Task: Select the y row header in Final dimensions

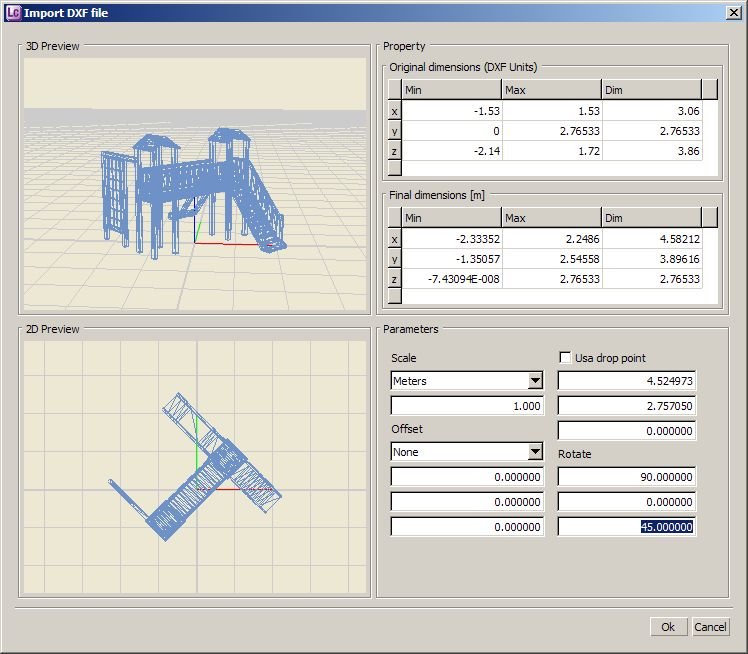Action: [395, 259]
